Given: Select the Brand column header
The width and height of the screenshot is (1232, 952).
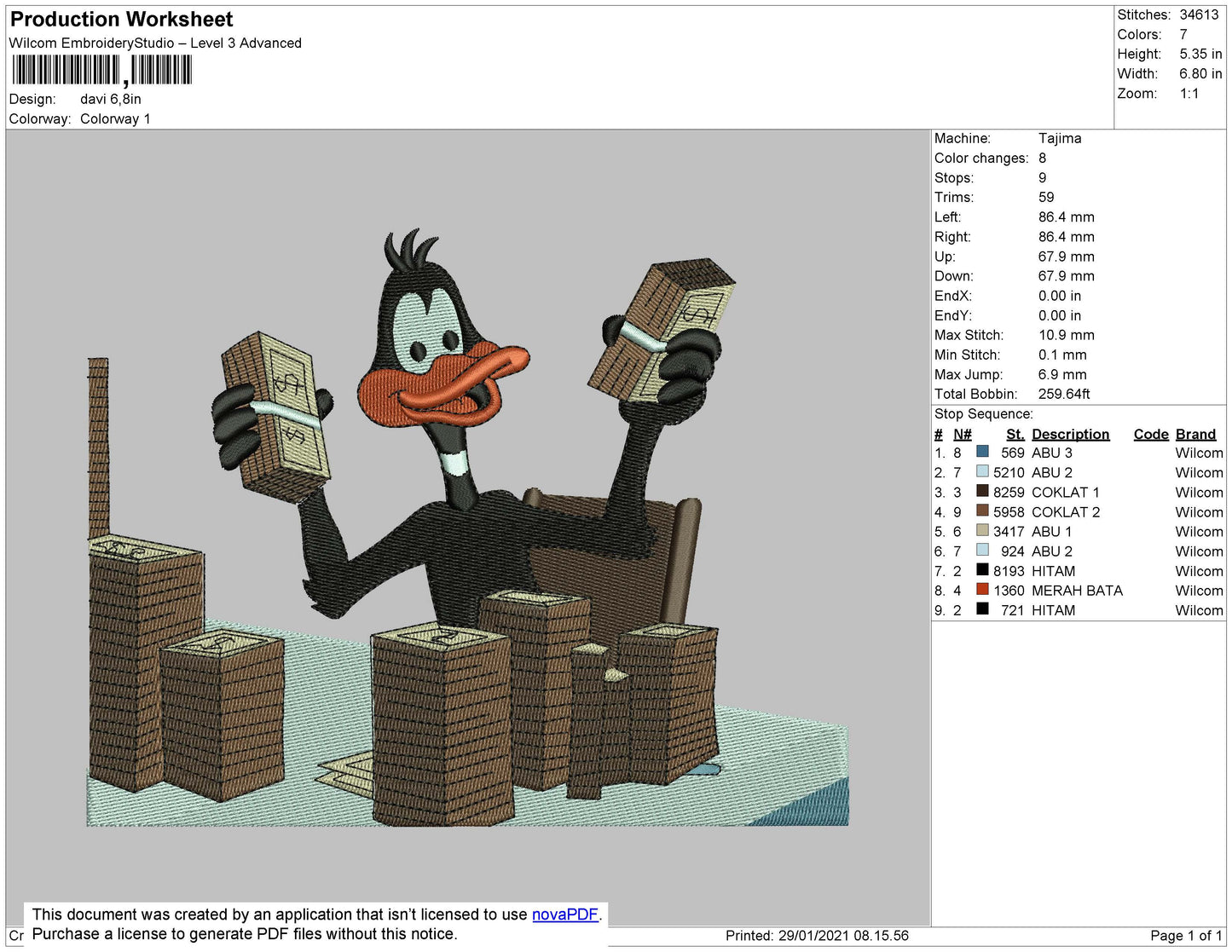Looking at the screenshot, I should point(1196,435).
